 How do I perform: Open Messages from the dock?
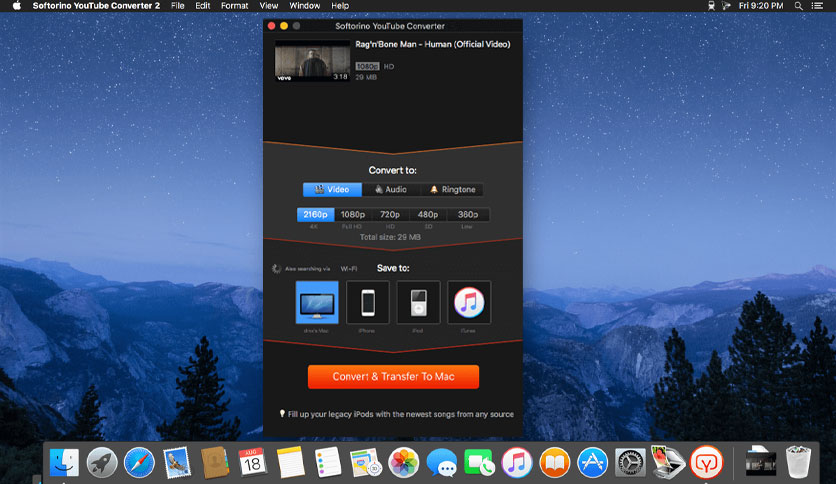coord(441,462)
